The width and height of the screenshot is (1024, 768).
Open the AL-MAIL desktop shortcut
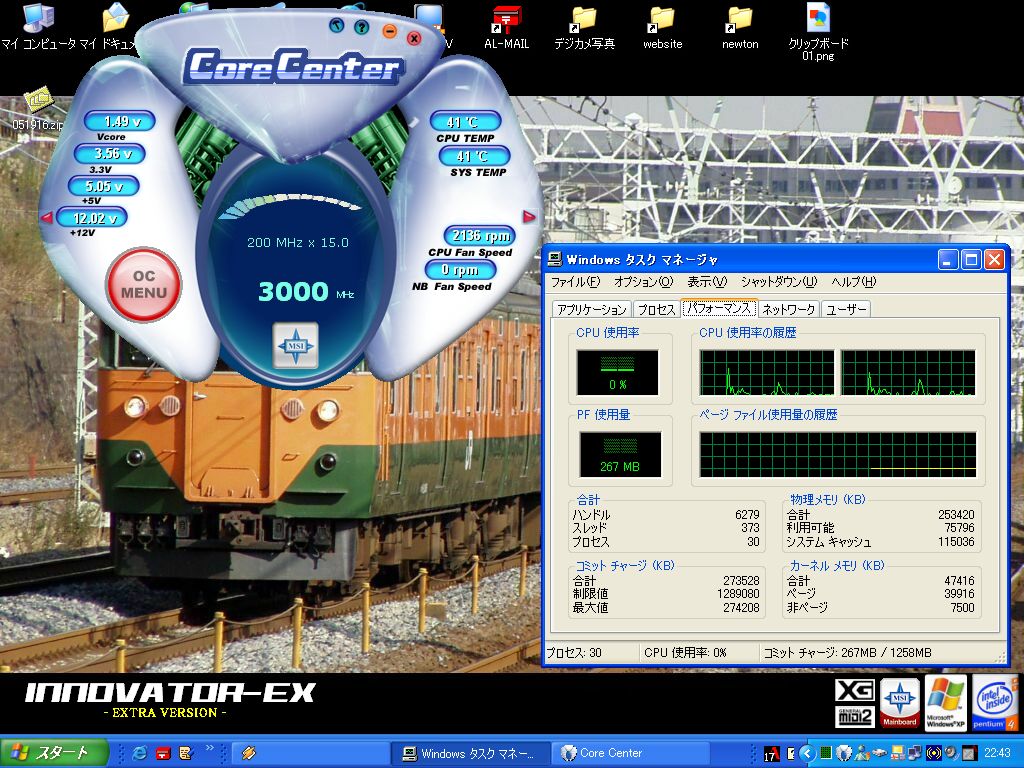click(x=507, y=27)
